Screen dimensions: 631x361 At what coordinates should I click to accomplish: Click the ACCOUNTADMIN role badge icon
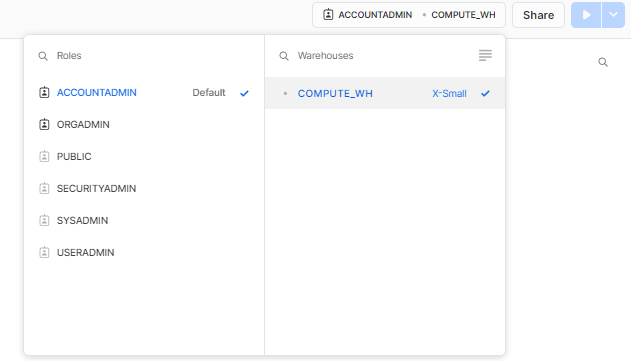(x=44, y=93)
